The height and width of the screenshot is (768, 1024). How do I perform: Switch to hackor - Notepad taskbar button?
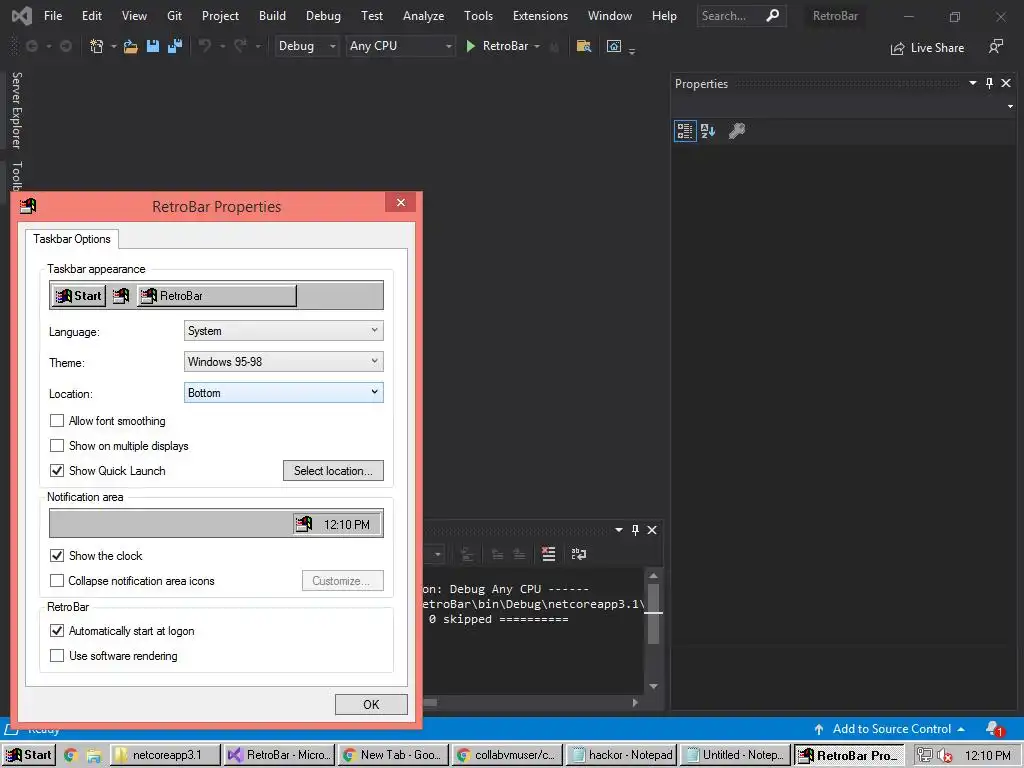622,756
